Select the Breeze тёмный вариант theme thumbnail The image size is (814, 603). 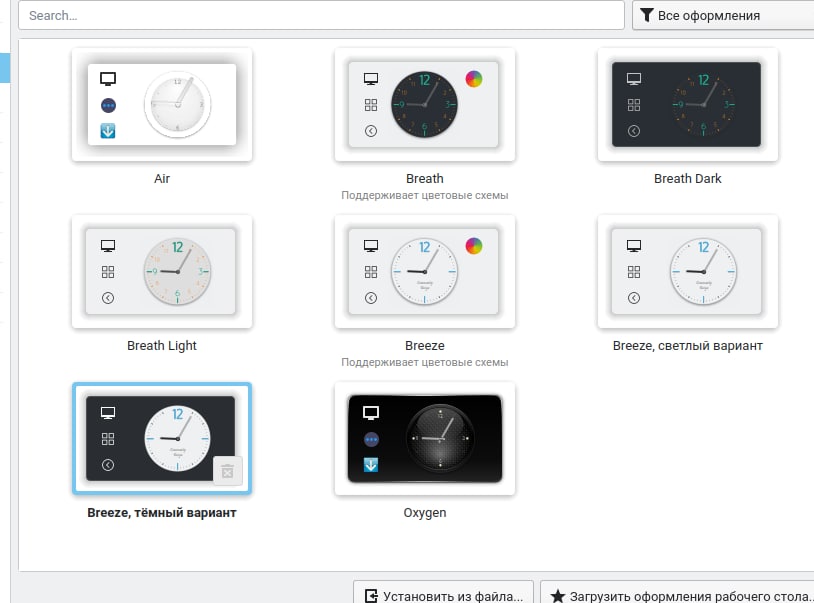point(162,438)
